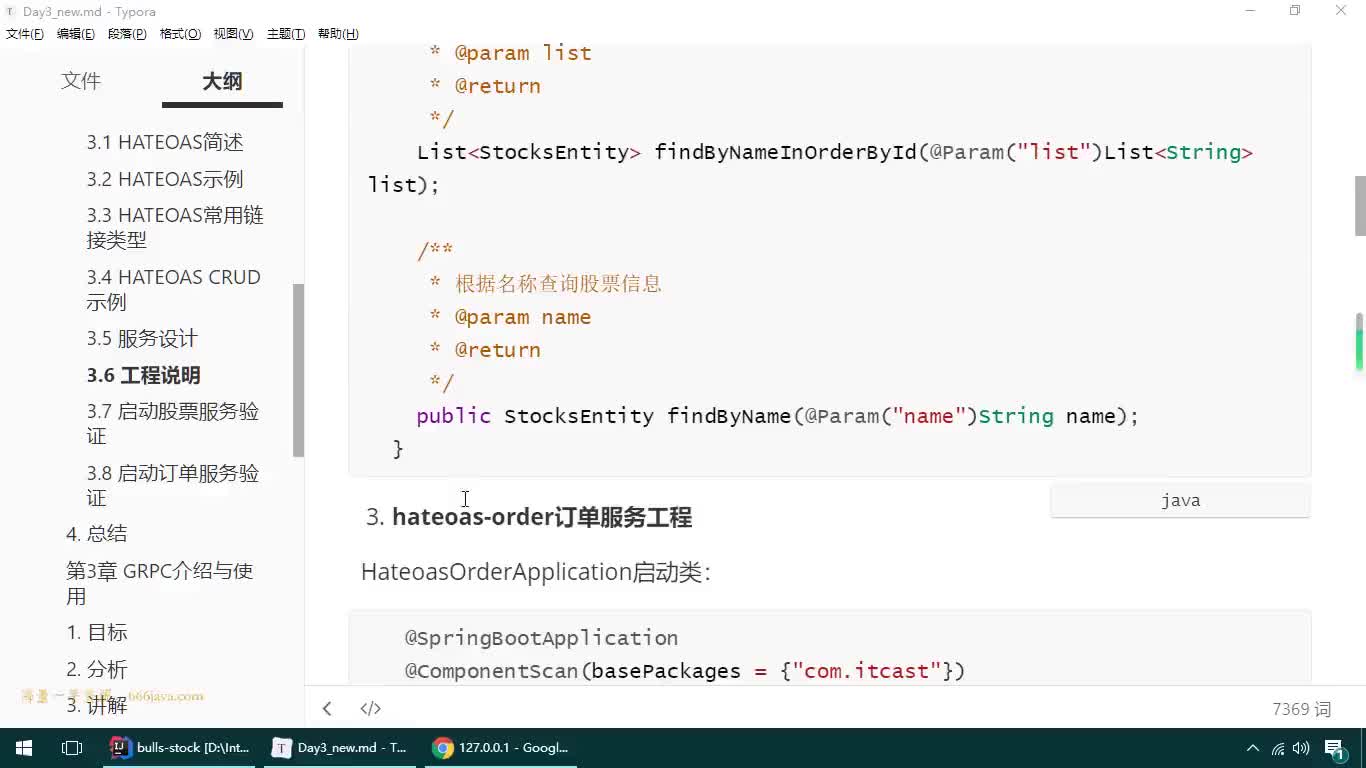Open the 视图(V) menu
This screenshot has height=768, width=1366.
(233, 34)
